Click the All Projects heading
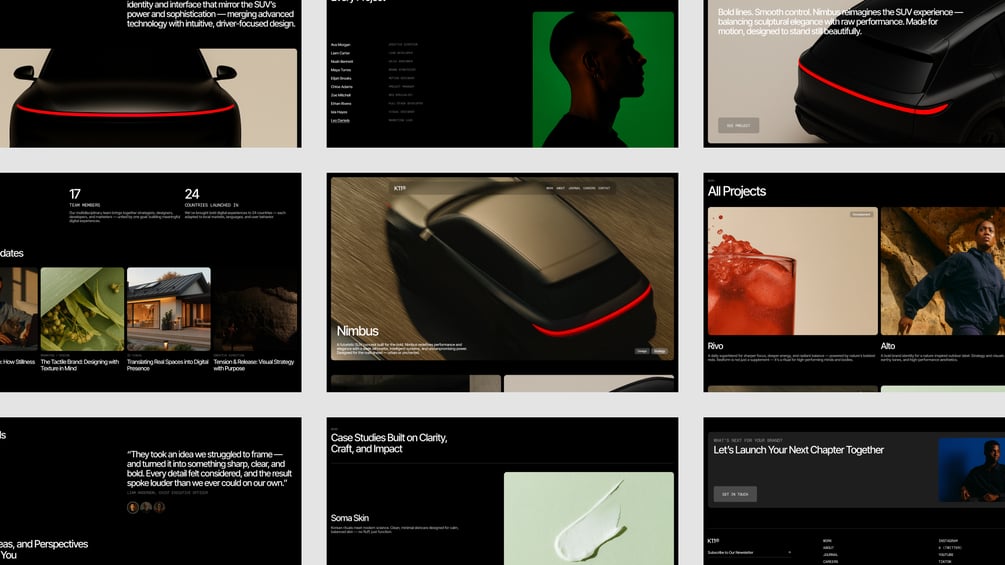Viewport: 1005px width, 565px height. [x=736, y=191]
